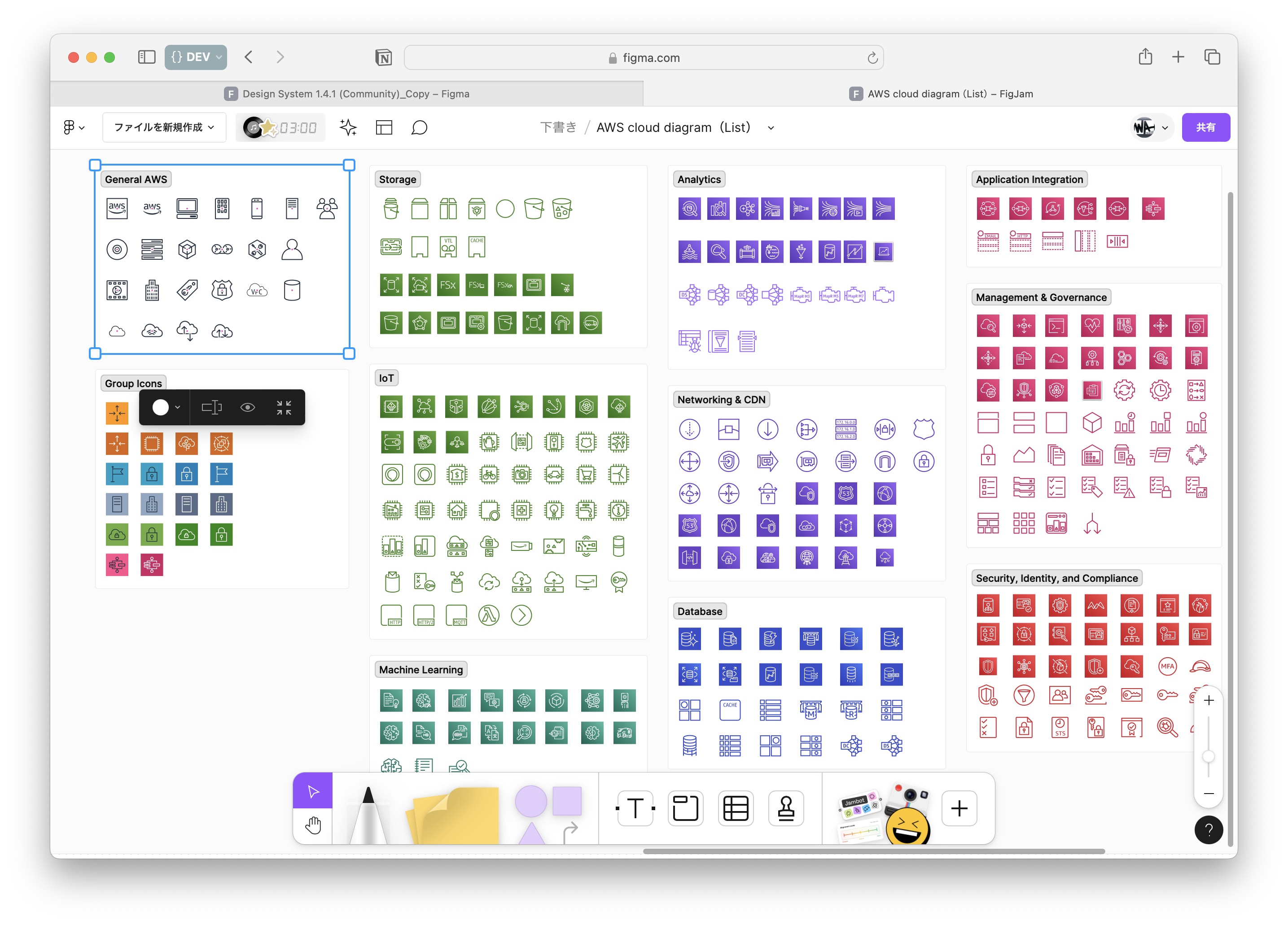Zoom in with the plus button
This screenshot has width=1288, height=925.
point(1209,701)
